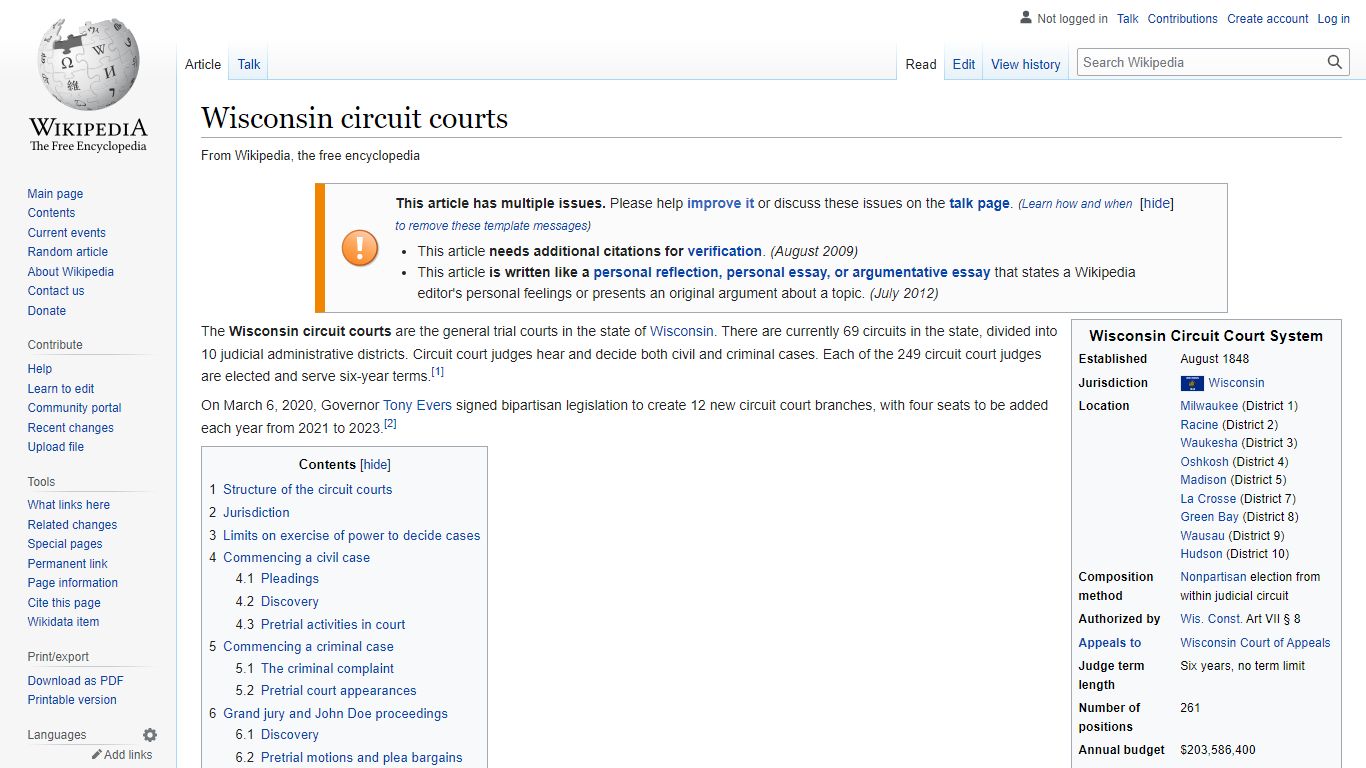
Task: Open the Edit tab
Action: (964, 64)
